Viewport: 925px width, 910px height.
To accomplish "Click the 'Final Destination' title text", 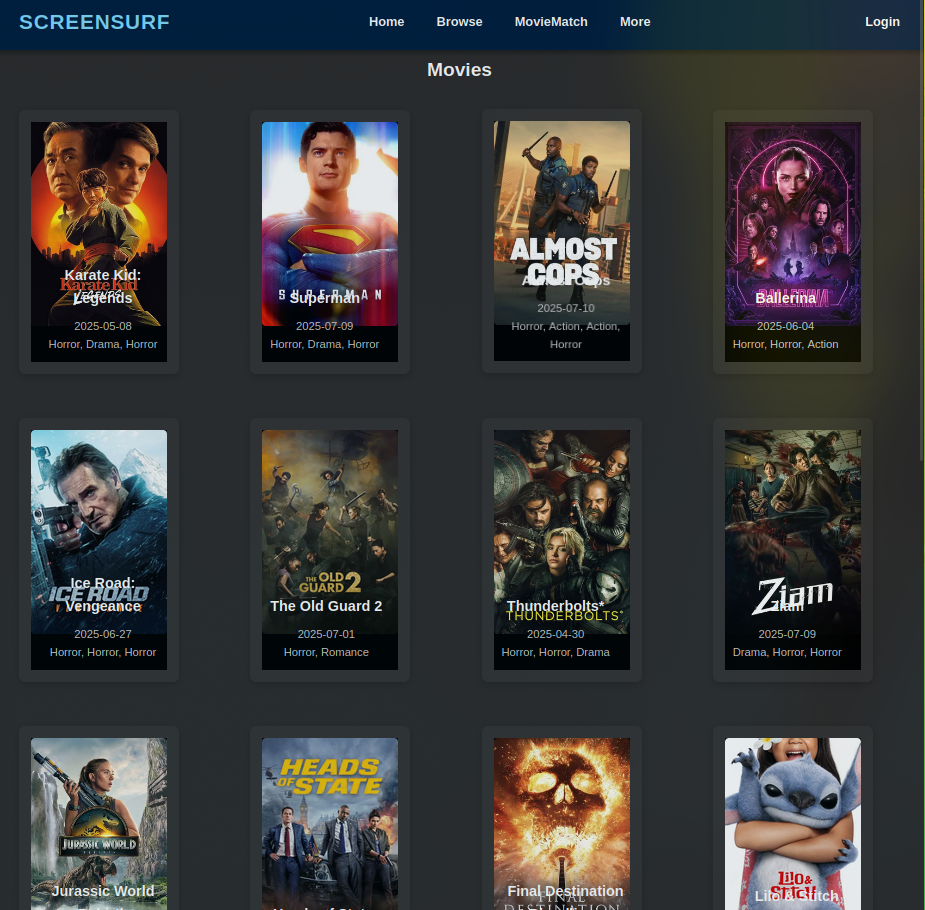I will tap(565, 891).
